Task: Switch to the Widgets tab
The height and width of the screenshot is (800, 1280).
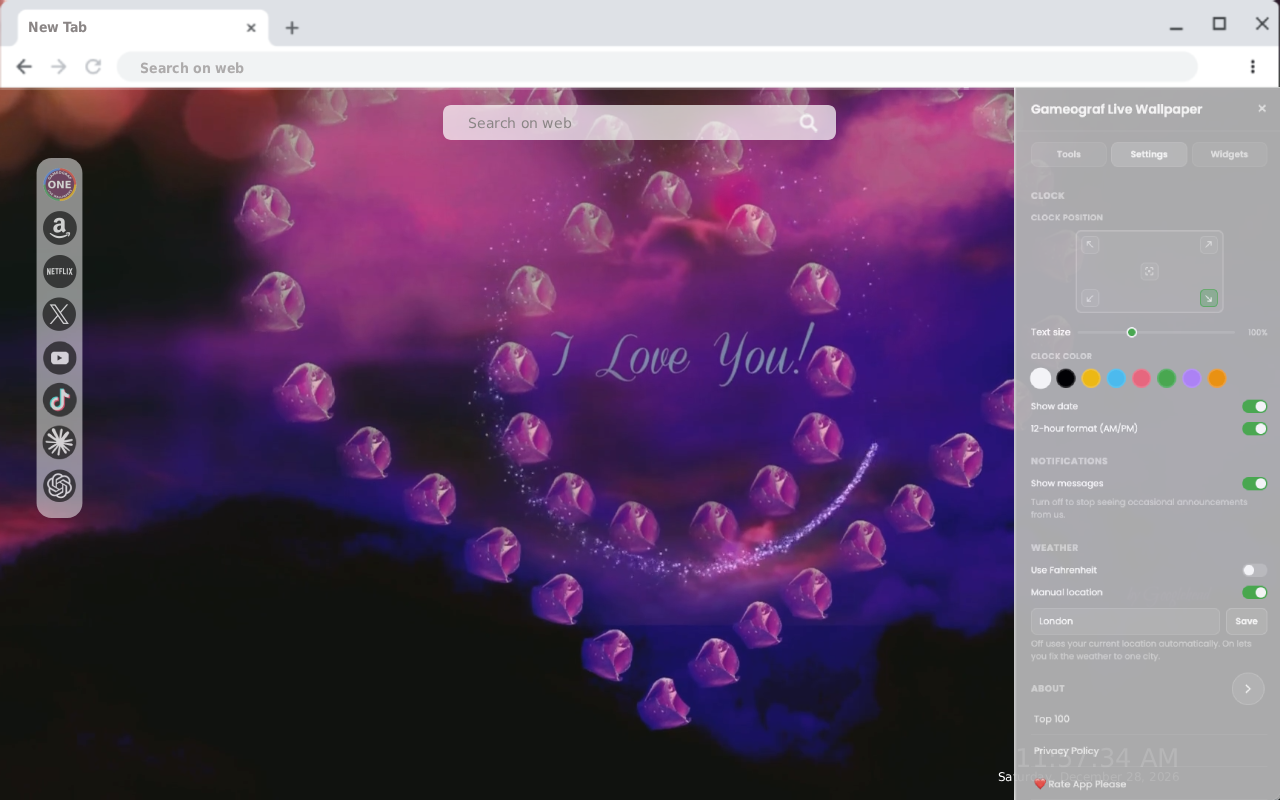Action: tap(1229, 154)
